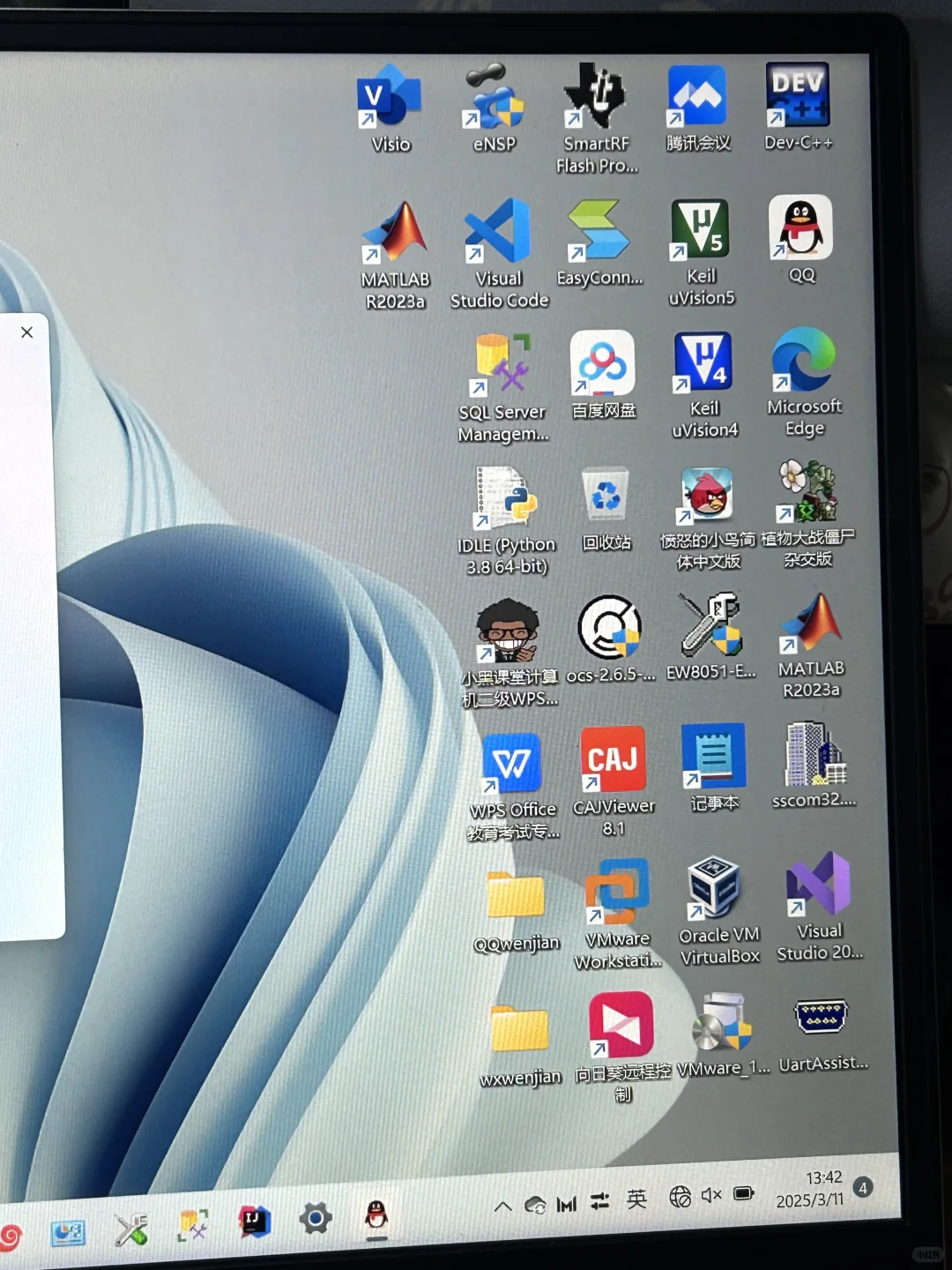The image size is (952, 1270).
Task: Select IDLE (Python 3.8 64-bit) shortcut
Action: [x=507, y=520]
